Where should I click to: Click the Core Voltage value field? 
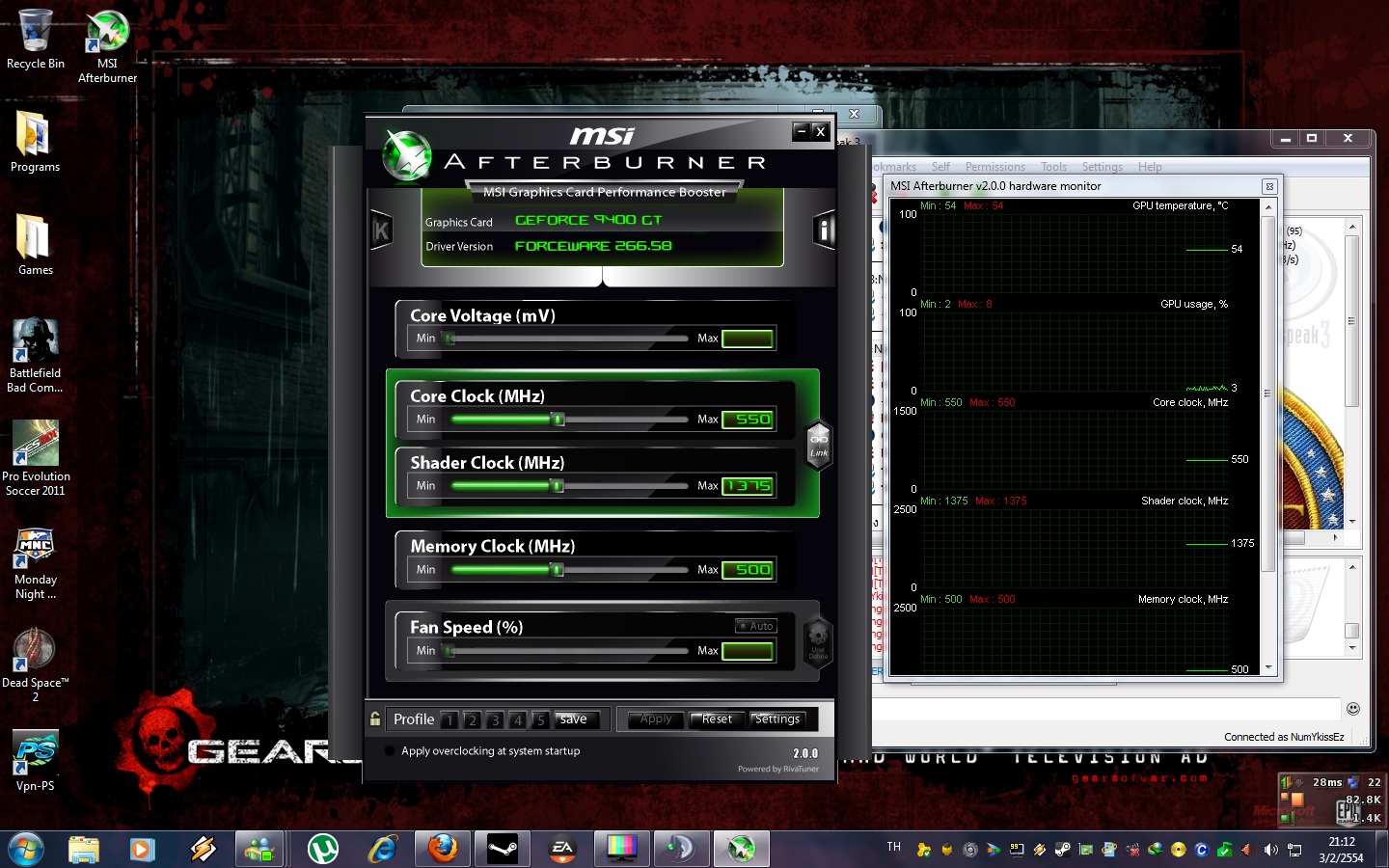[x=748, y=339]
